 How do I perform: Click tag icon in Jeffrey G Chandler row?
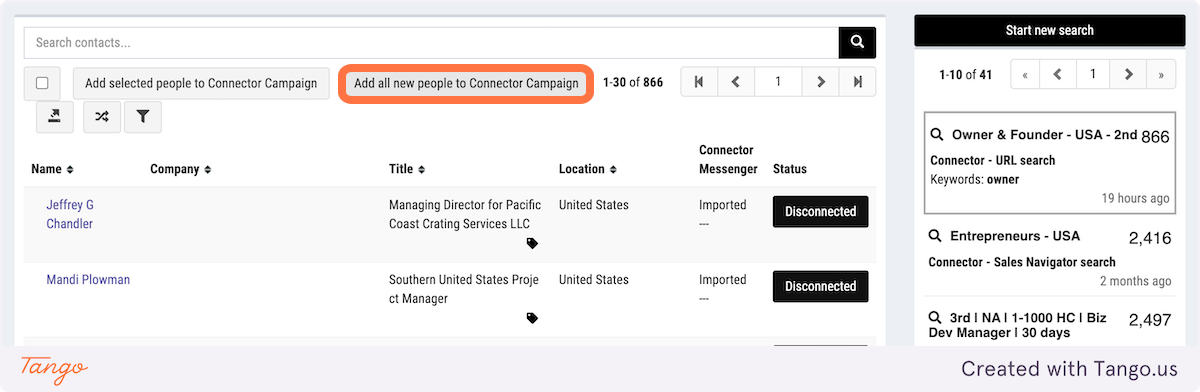tap(533, 243)
